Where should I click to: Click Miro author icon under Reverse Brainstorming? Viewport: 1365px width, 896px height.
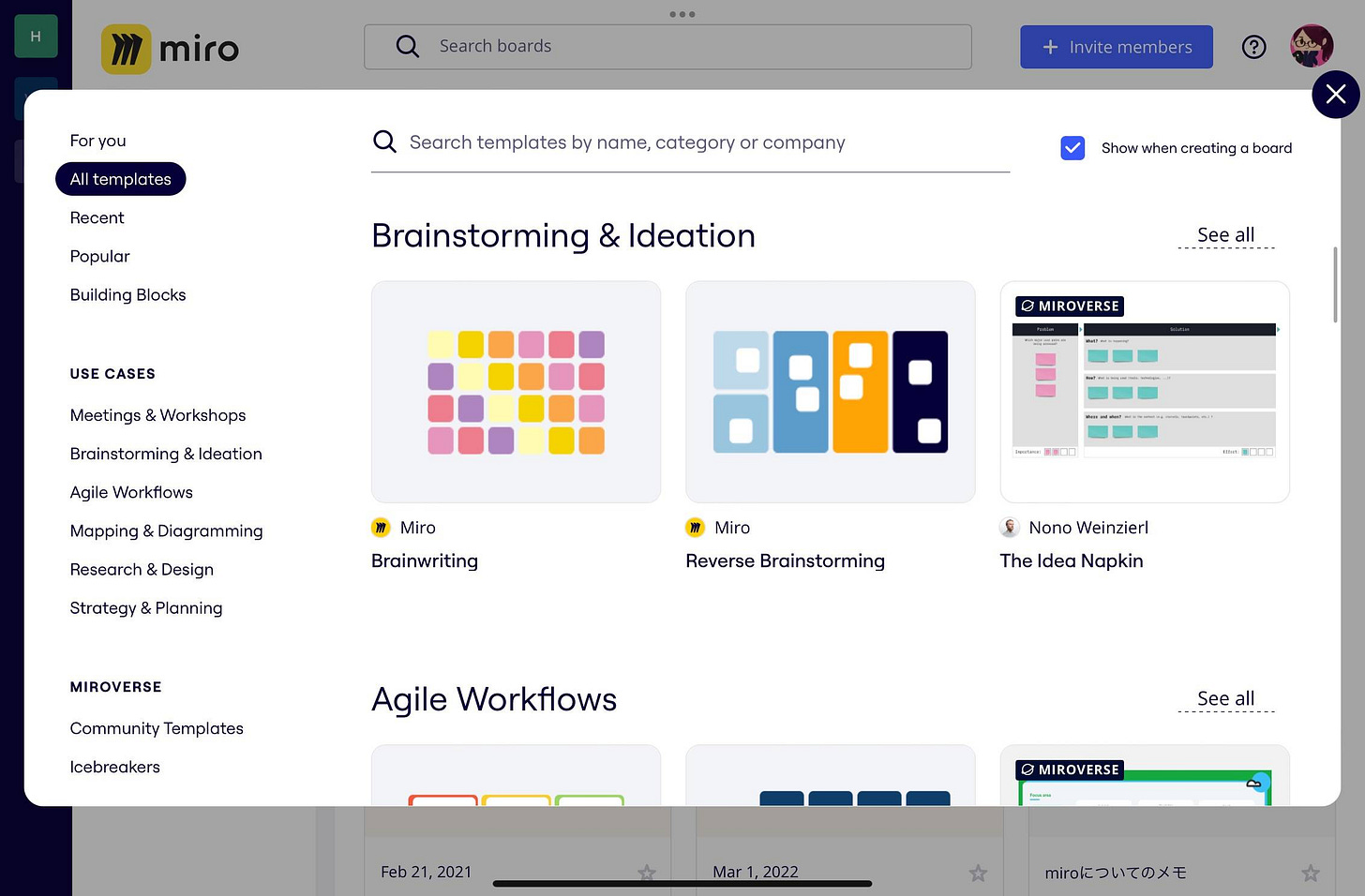695,528
